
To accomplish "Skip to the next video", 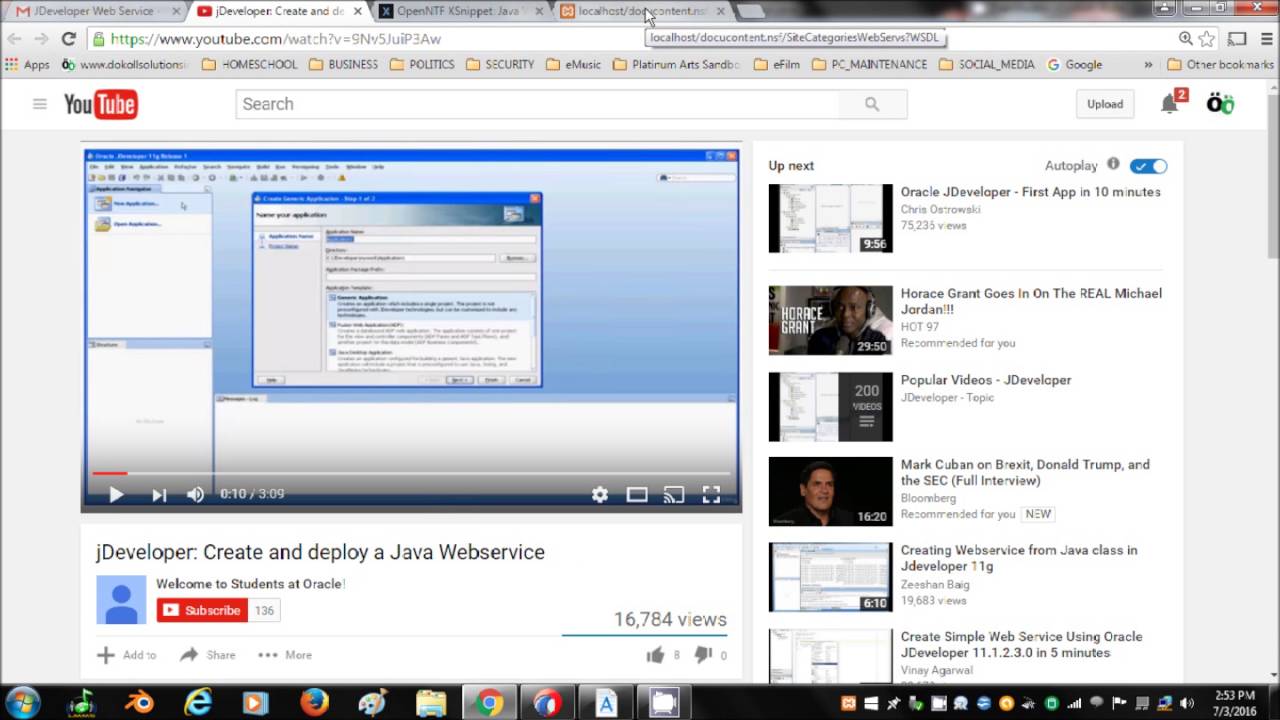I will tap(158, 494).
